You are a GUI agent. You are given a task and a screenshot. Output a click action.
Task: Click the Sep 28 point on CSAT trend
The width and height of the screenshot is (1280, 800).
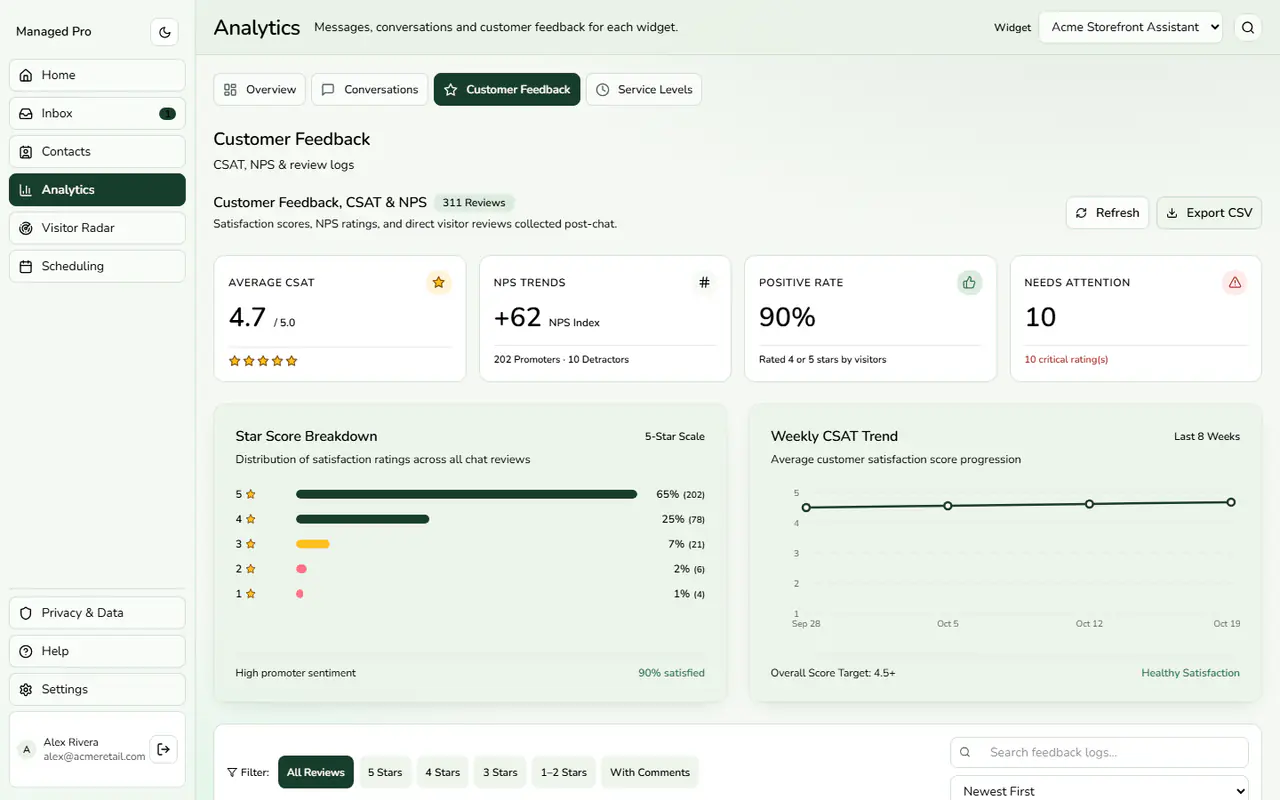(x=806, y=508)
